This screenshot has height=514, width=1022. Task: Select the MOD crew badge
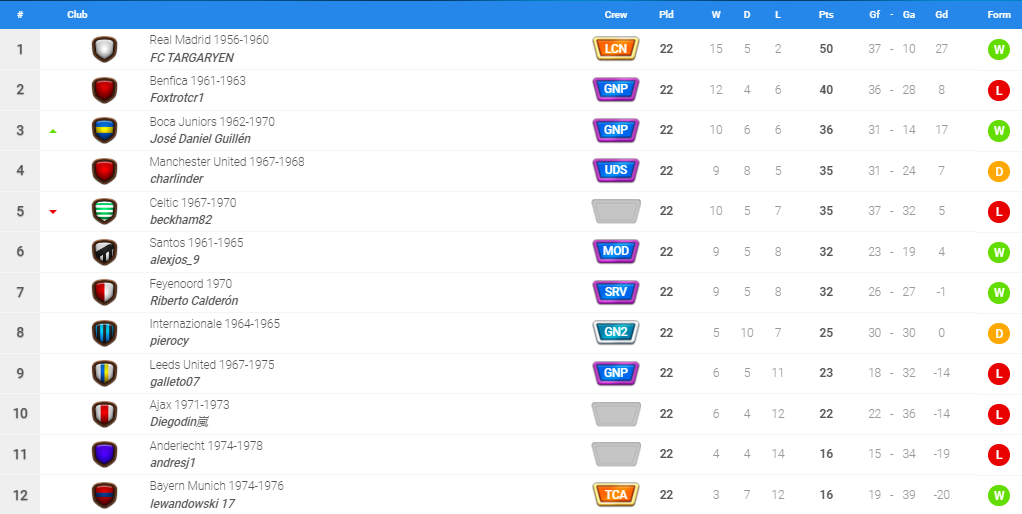pos(616,251)
